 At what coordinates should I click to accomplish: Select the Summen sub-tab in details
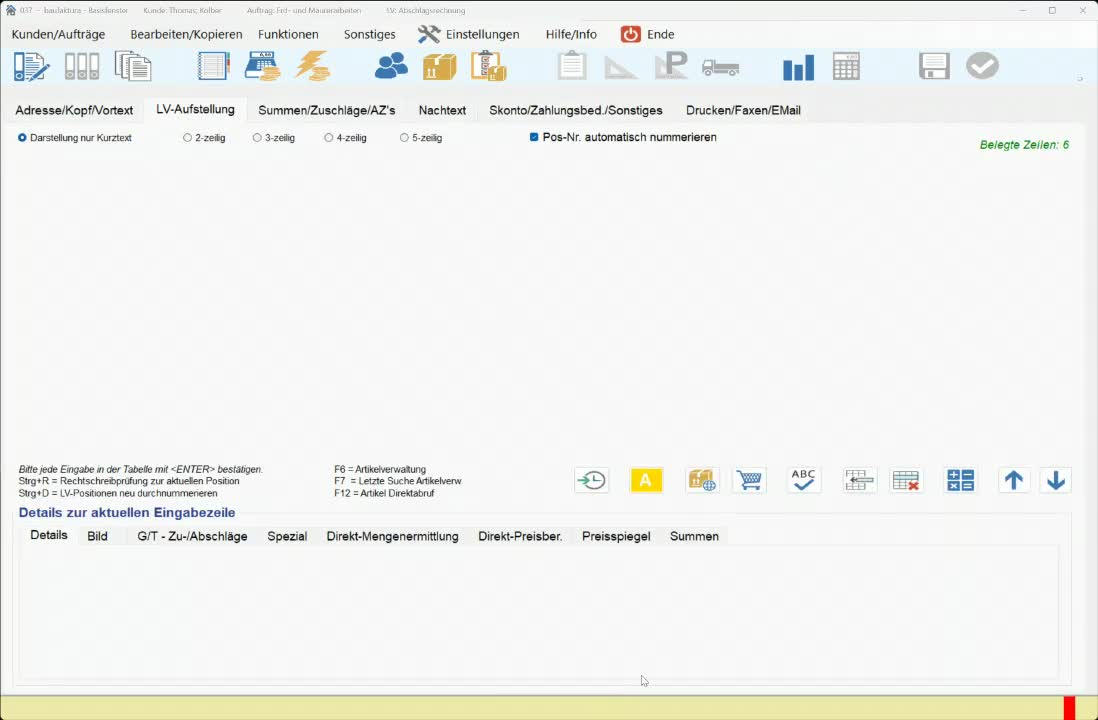(x=694, y=536)
